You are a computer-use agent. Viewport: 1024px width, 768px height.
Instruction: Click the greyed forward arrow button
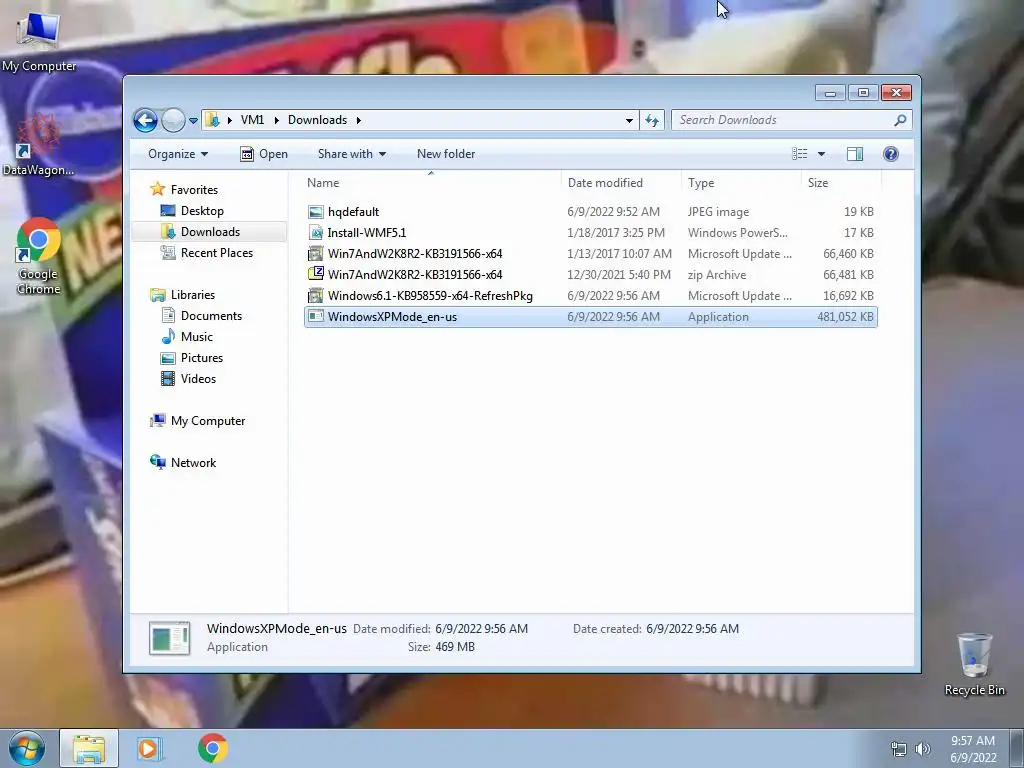(x=173, y=120)
